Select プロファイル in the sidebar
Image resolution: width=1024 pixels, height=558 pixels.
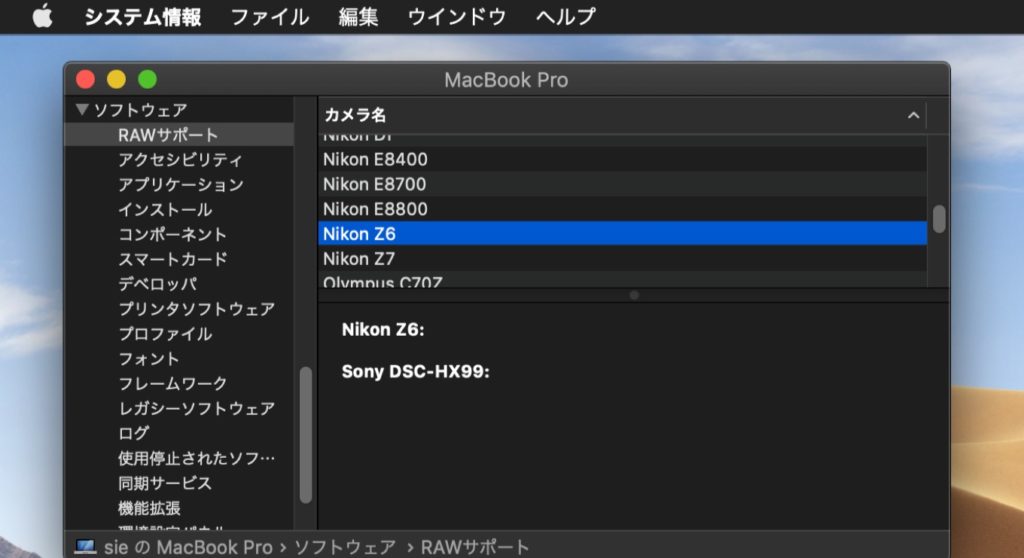point(165,333)
